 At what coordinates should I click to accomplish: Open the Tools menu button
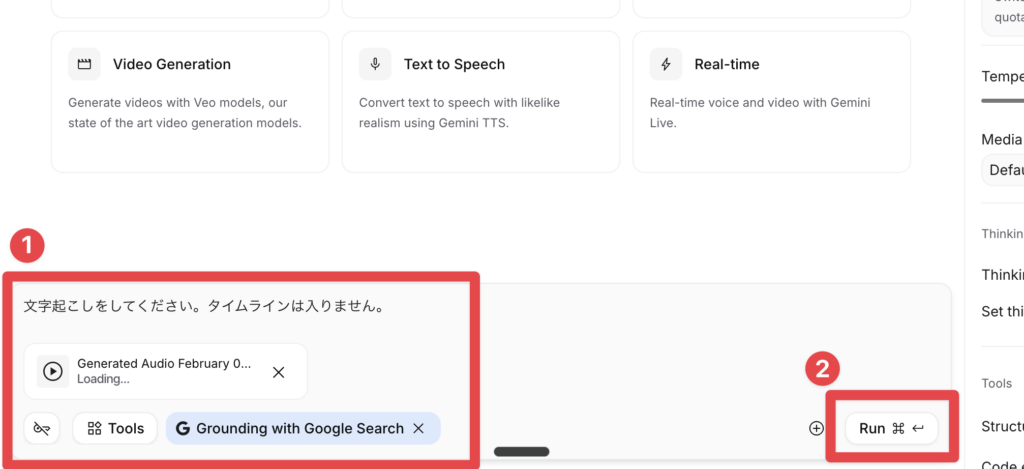point(115,428)
